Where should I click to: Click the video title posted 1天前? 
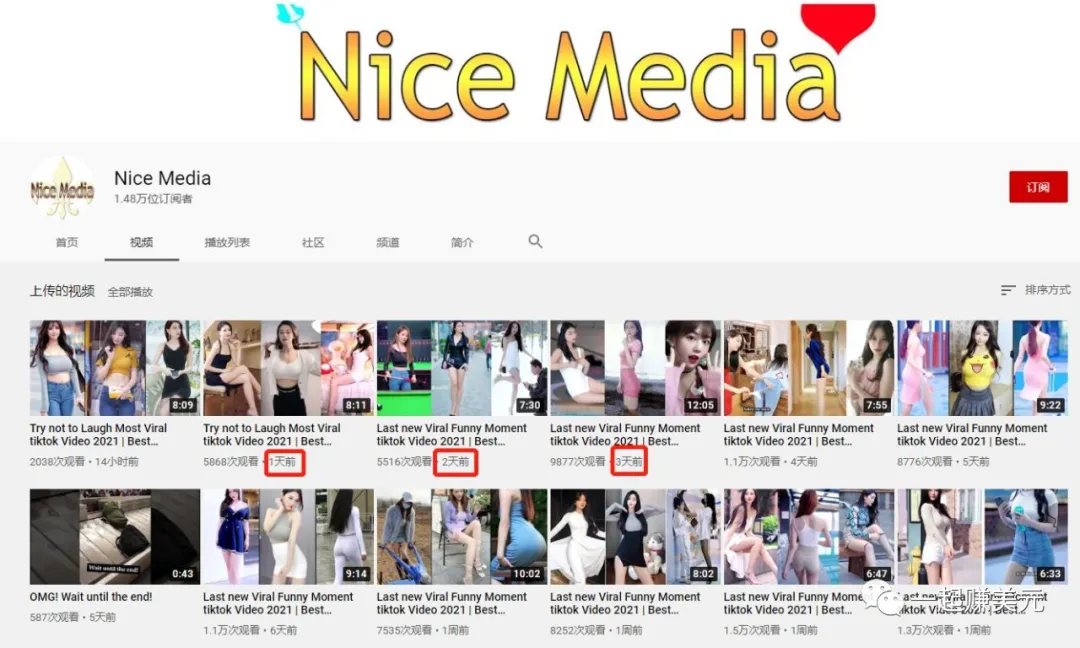click(x=272, y=435)
